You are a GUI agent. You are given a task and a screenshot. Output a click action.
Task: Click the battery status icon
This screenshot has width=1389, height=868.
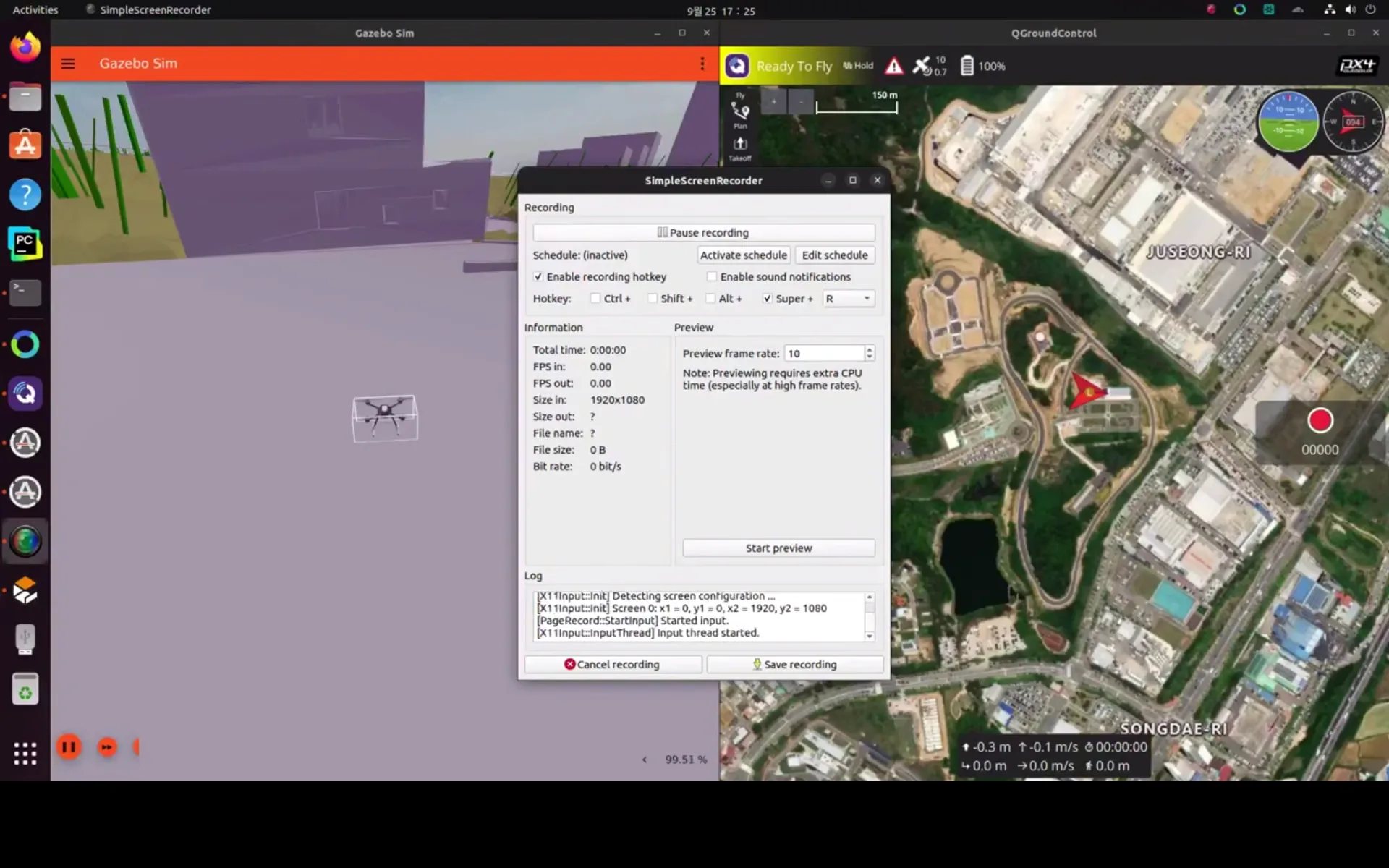coord(967,66)
